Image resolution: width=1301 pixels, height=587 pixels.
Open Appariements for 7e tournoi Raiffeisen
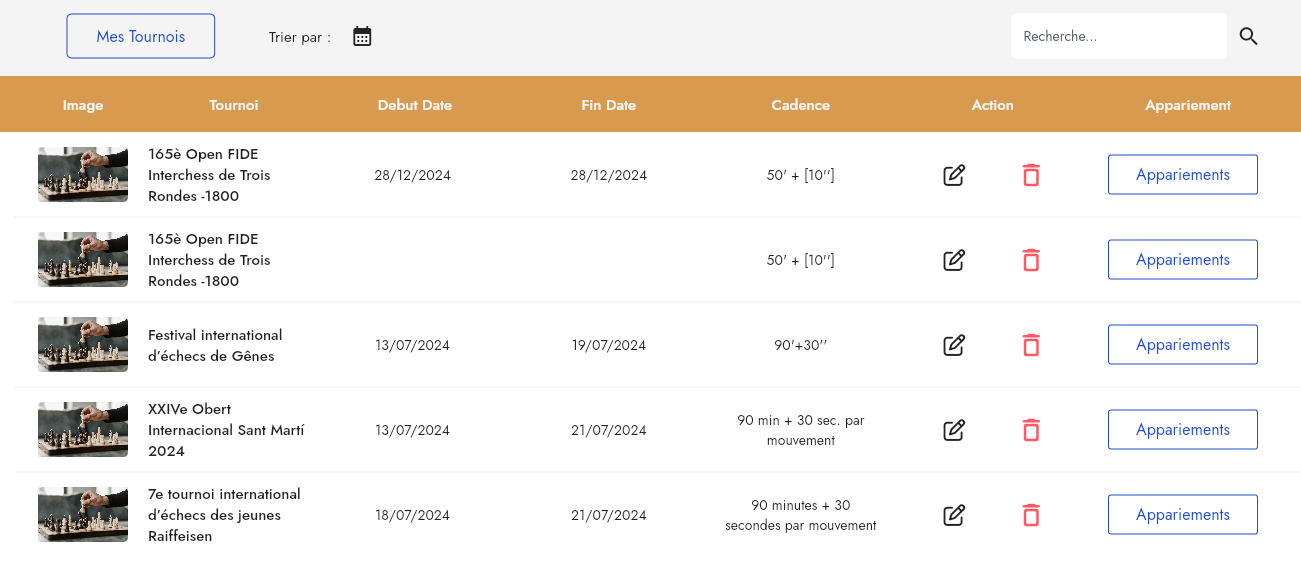pos(1182,515)
